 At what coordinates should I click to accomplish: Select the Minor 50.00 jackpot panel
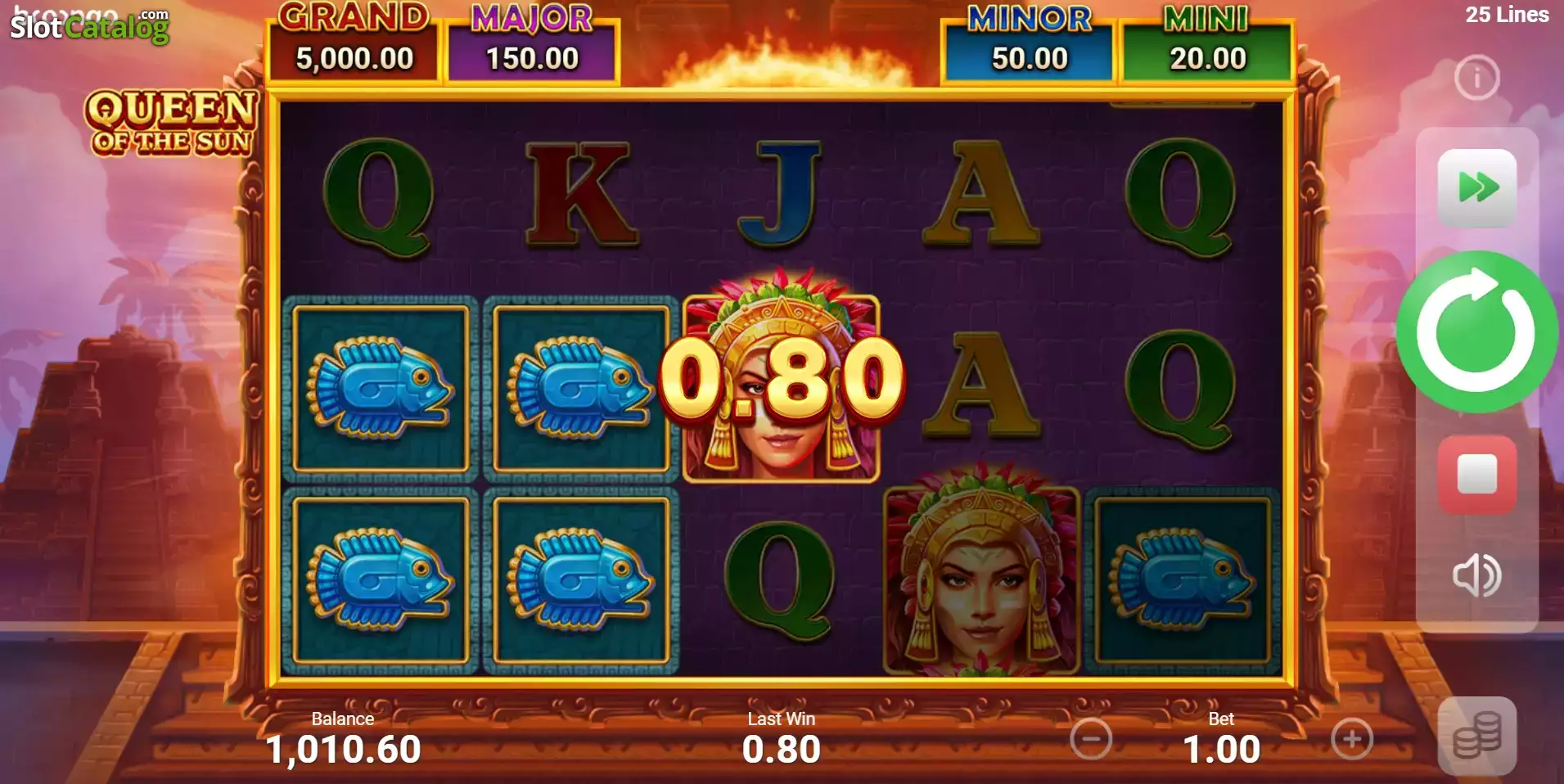pos(1030,43)
